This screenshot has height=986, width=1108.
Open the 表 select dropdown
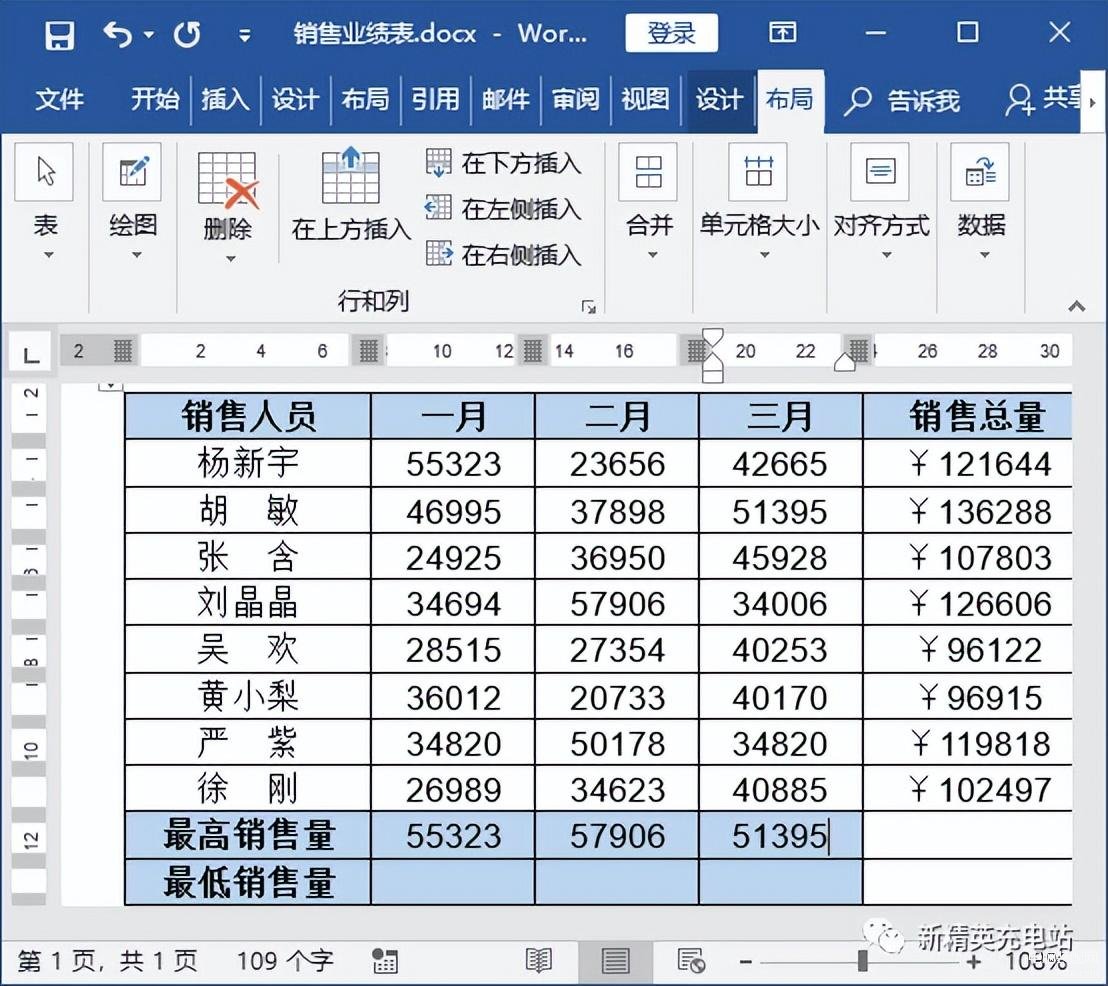click(x=46, y=201)
